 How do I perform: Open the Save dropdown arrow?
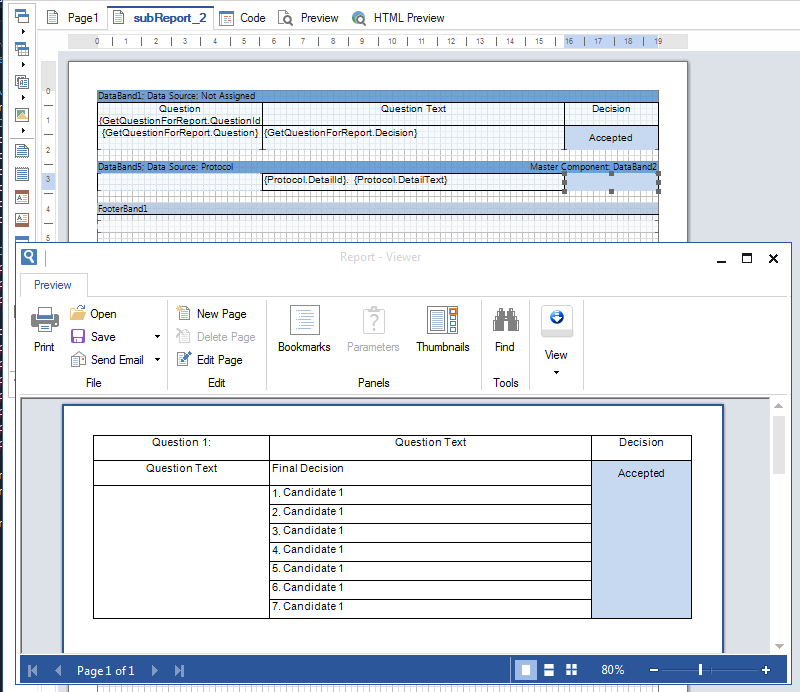(157, 336)
